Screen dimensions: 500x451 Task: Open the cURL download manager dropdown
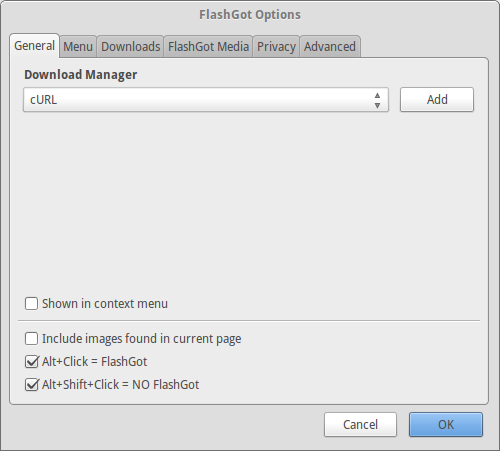point(206,100)
